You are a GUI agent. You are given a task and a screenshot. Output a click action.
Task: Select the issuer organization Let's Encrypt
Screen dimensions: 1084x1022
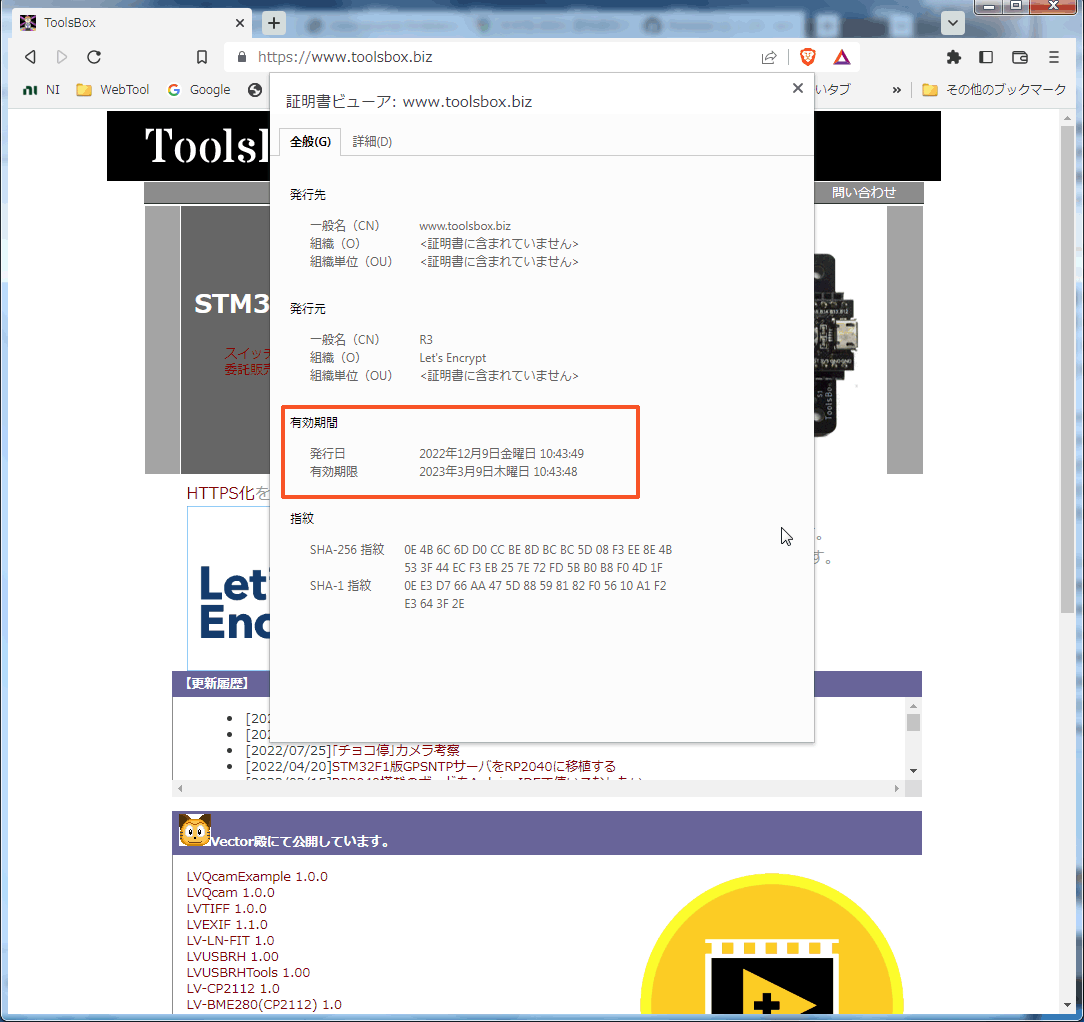(453, 358)
